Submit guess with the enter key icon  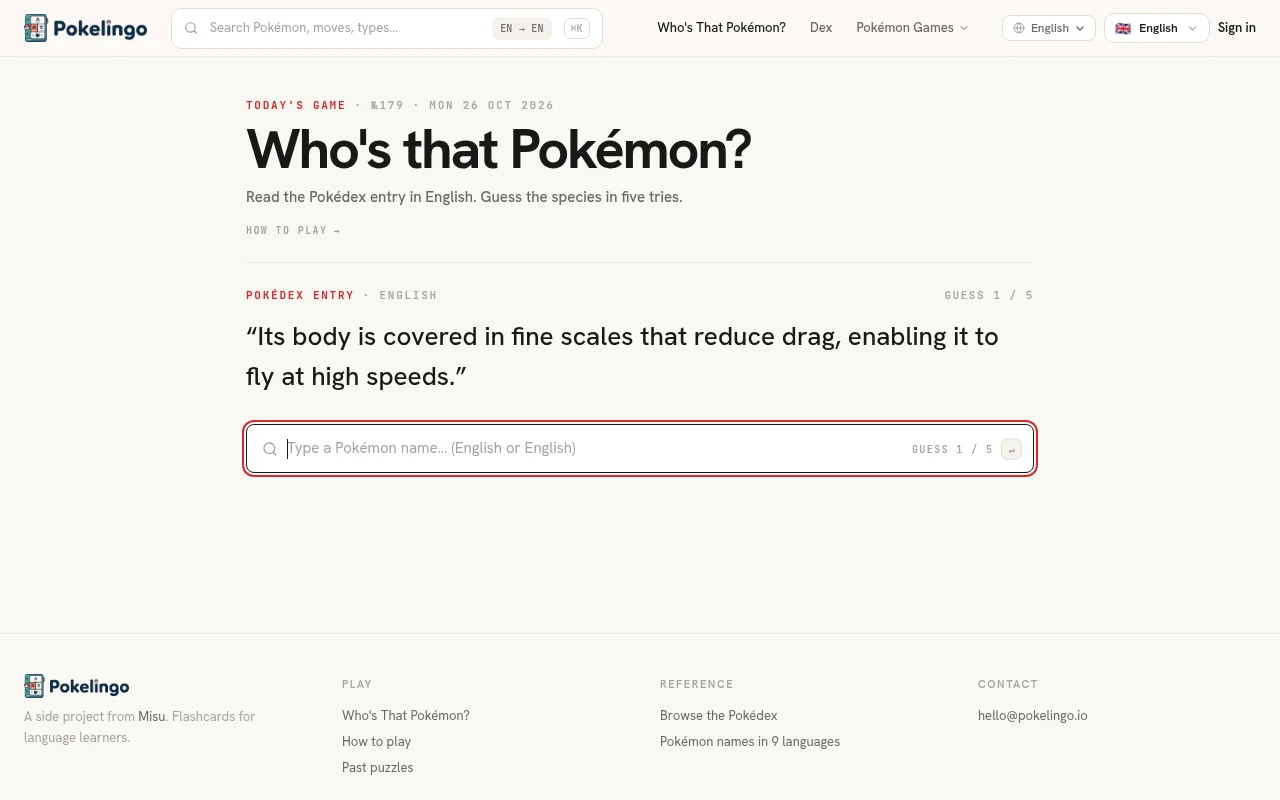[x=1011, y=449]
